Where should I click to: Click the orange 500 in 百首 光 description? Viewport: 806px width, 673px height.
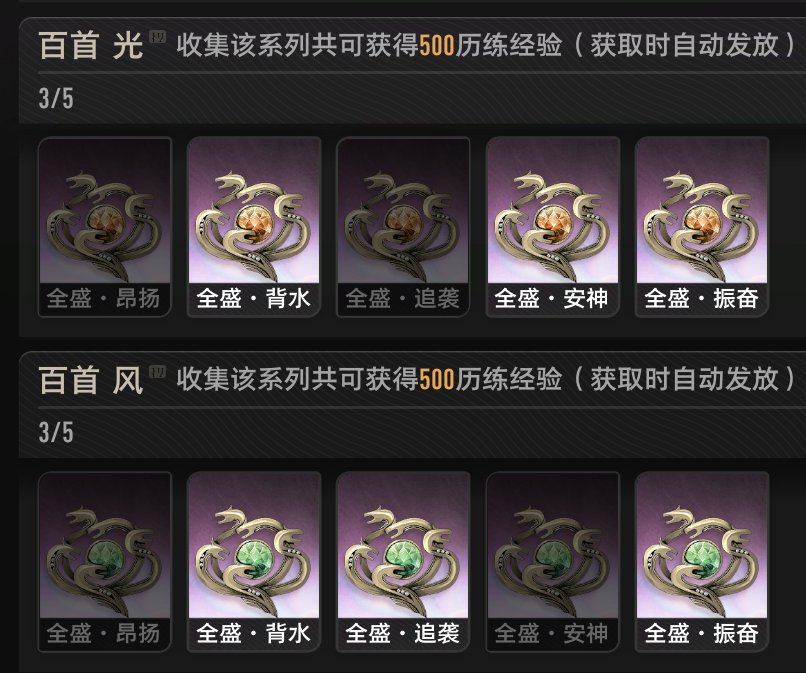[437, 45]
